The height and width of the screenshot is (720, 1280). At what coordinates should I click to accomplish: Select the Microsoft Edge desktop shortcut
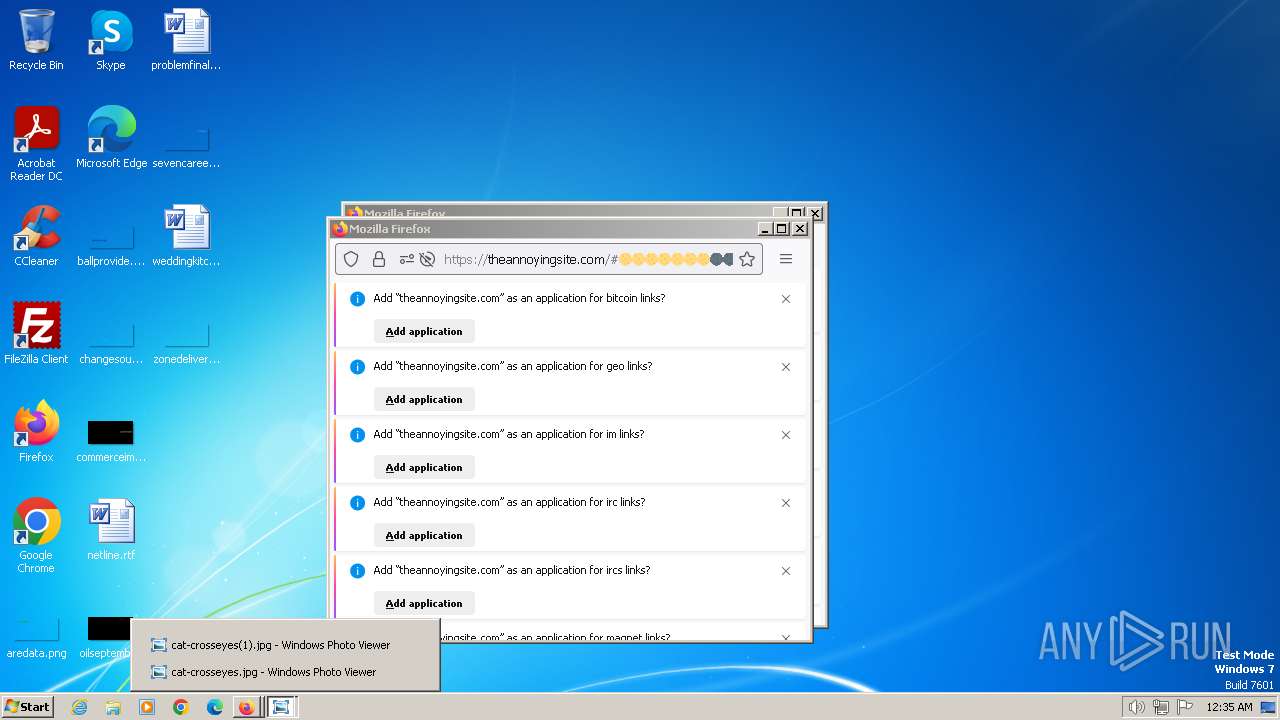(111, 138)
